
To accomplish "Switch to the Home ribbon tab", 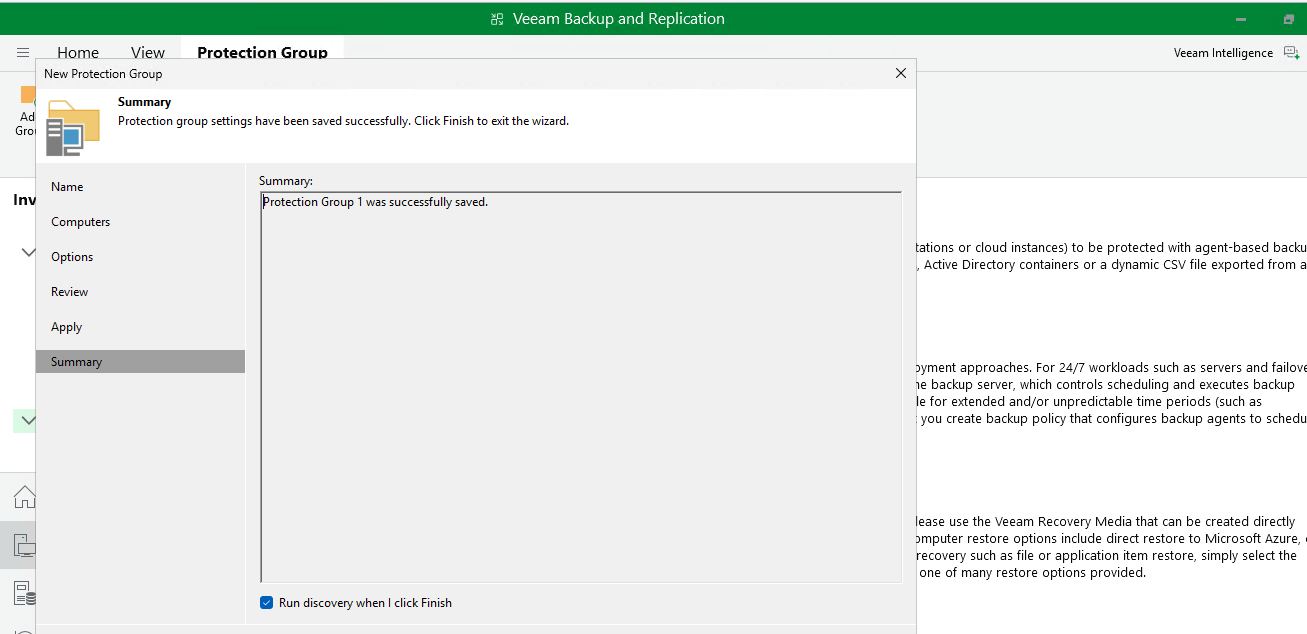I will (x=78, y=52).
